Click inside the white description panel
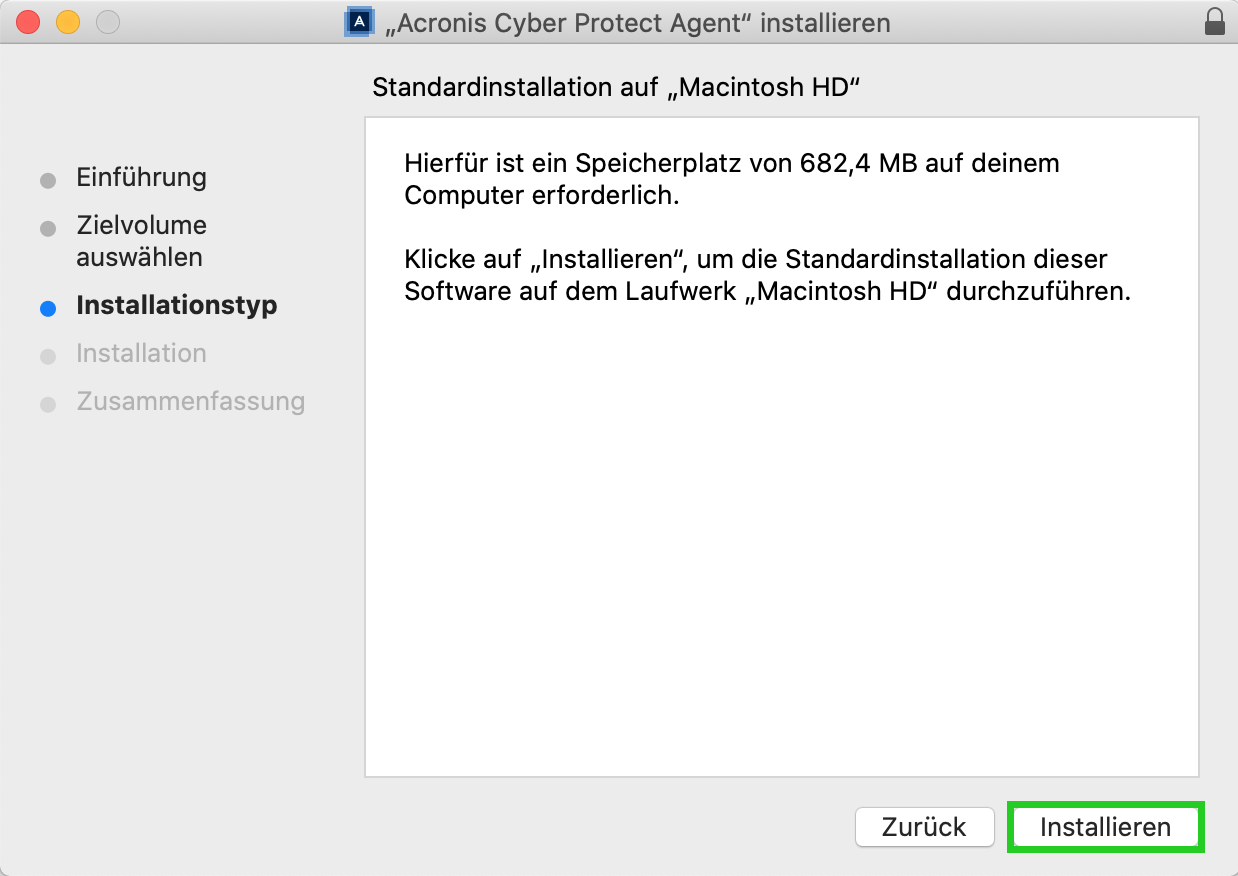1238x876 pixels. [x=780, y=500]
